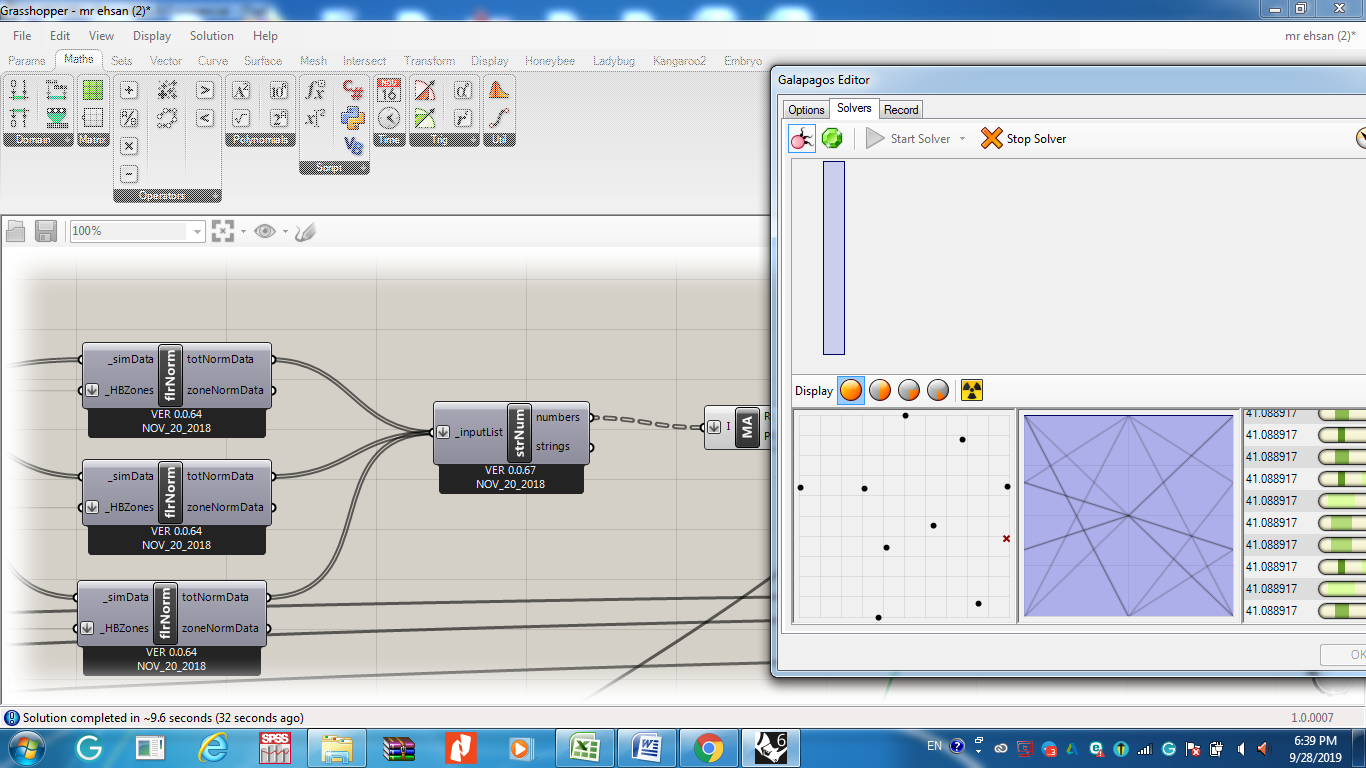Viewport: 1366px width, 768px height.
Task: Open Excel from the Windows taskbar
Action: tap(584, 747)
